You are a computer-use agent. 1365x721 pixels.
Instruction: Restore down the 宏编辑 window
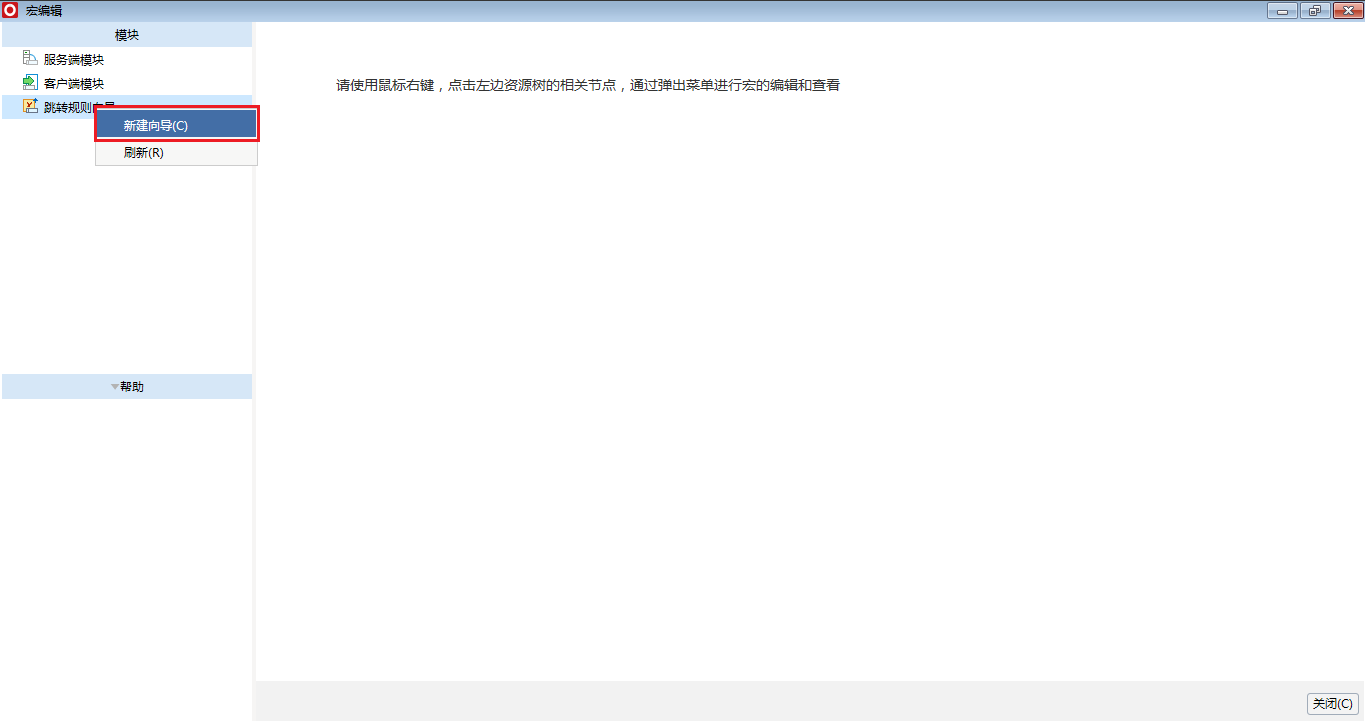click(x=1314, y=10)
